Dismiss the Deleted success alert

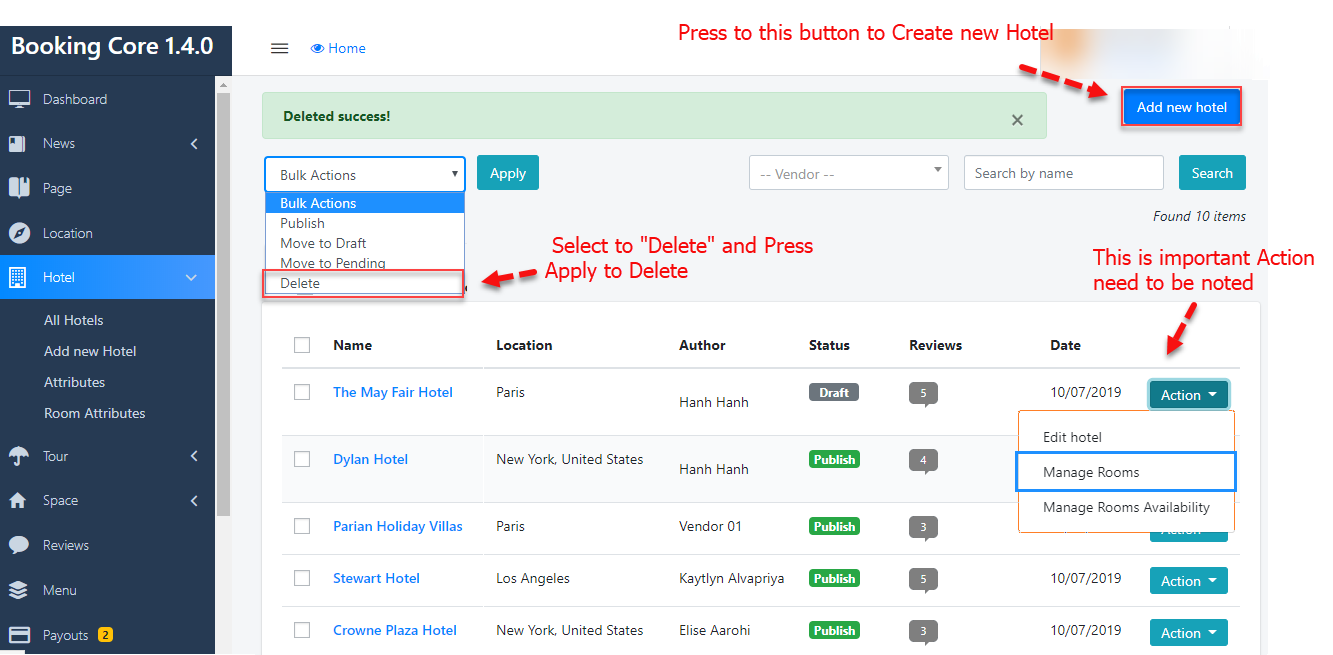pyautogui.click(x=1017, y=120)
